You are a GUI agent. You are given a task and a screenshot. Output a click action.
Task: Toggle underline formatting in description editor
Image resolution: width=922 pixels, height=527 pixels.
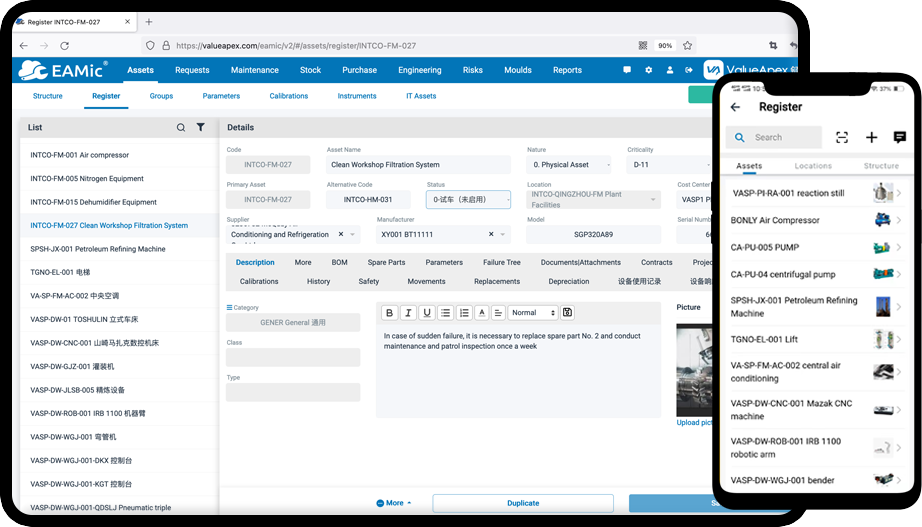tap(427, 313)
